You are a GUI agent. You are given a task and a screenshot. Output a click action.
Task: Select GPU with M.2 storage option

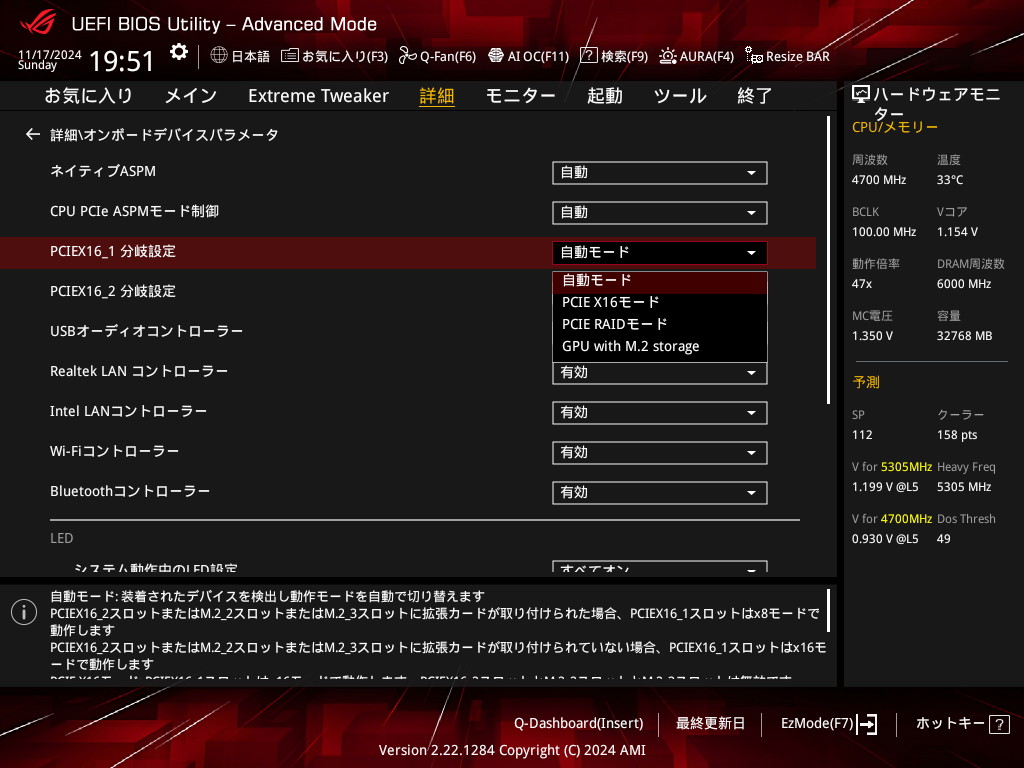pos(660,346)
